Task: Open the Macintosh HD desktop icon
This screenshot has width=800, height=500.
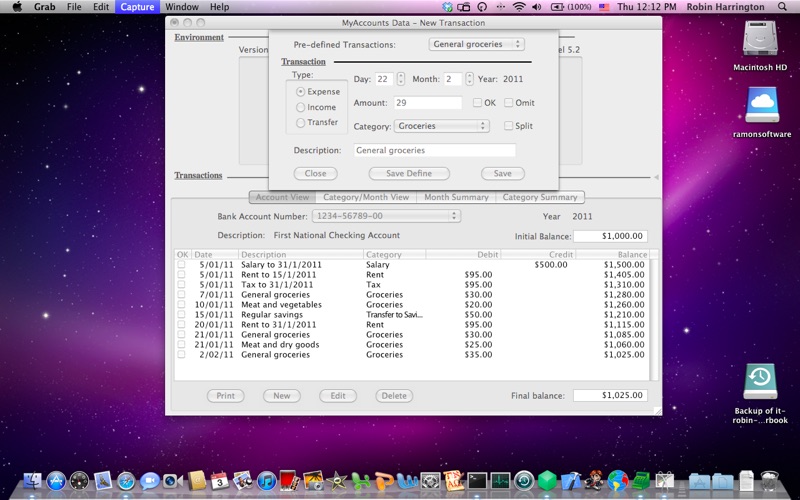Action: click(762, 40)
